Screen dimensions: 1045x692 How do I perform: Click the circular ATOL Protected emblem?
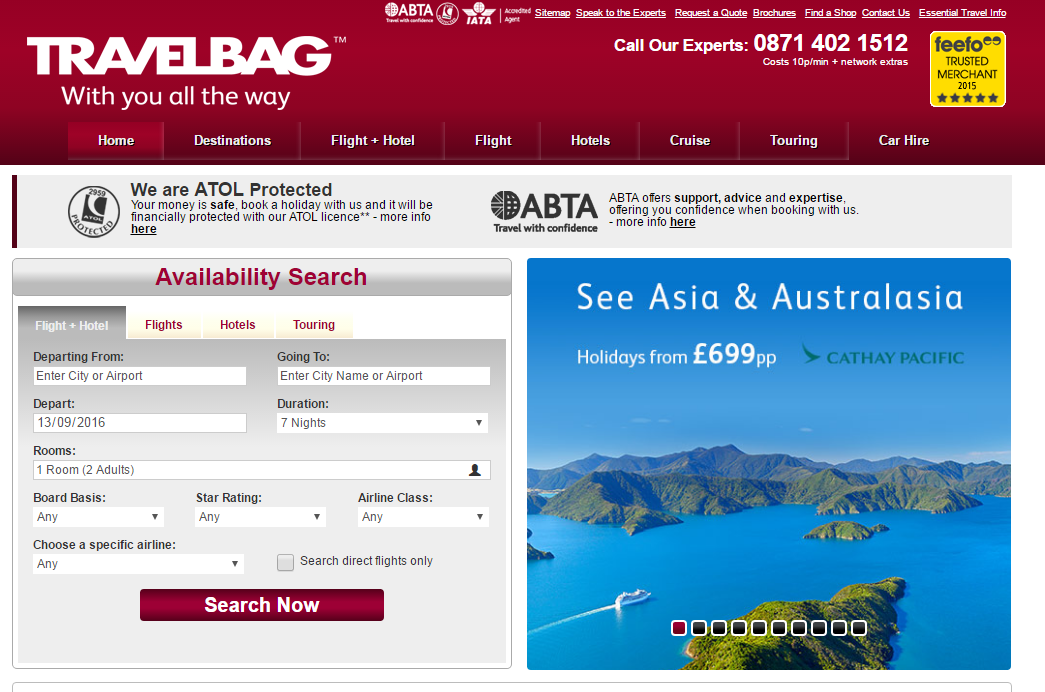(94, 210)
